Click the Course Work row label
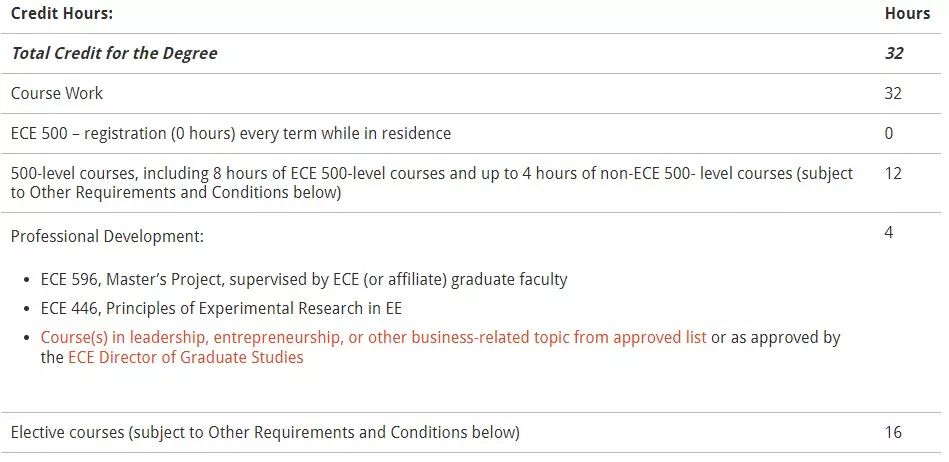Screen dimensions: 949x462 pos(57,93)
